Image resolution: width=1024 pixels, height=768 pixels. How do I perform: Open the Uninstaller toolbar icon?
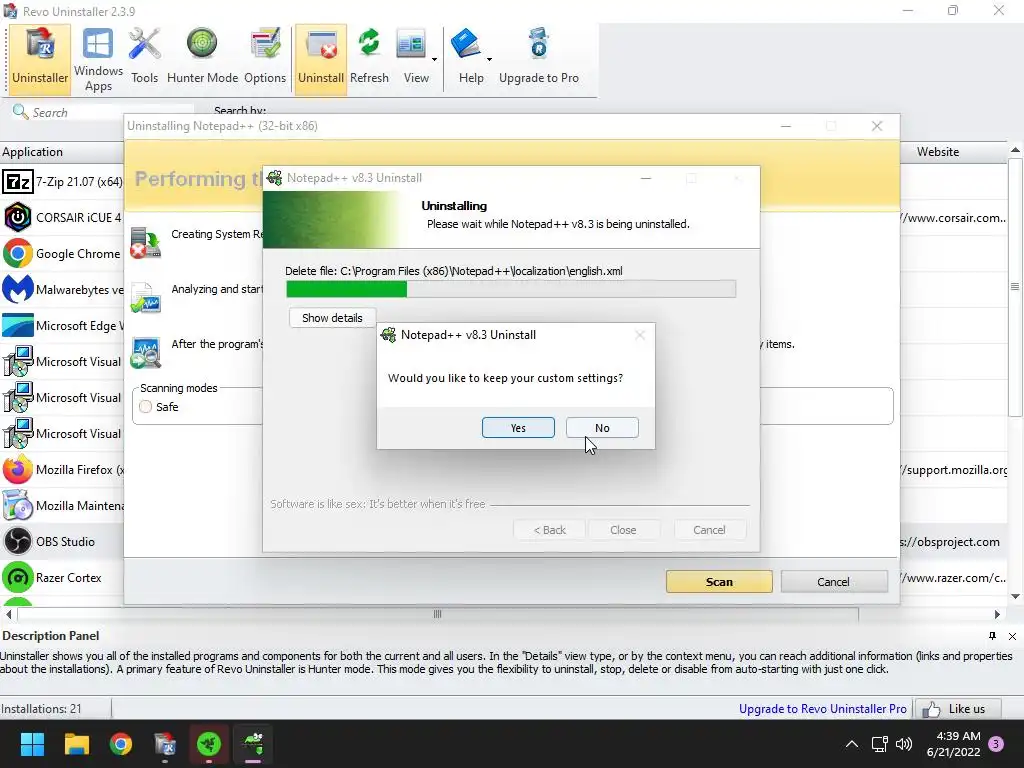[40, 59]
